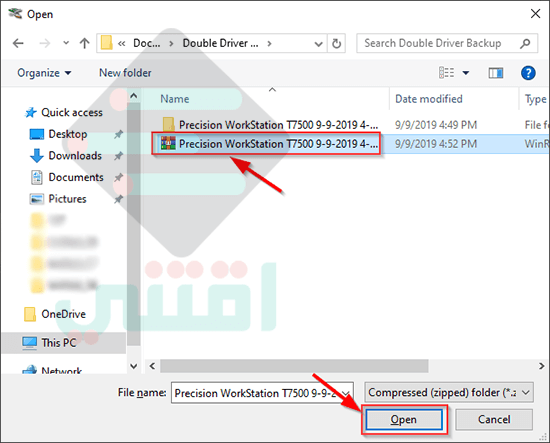Click the pin icon beside Desktop

[x=119, y=134]
